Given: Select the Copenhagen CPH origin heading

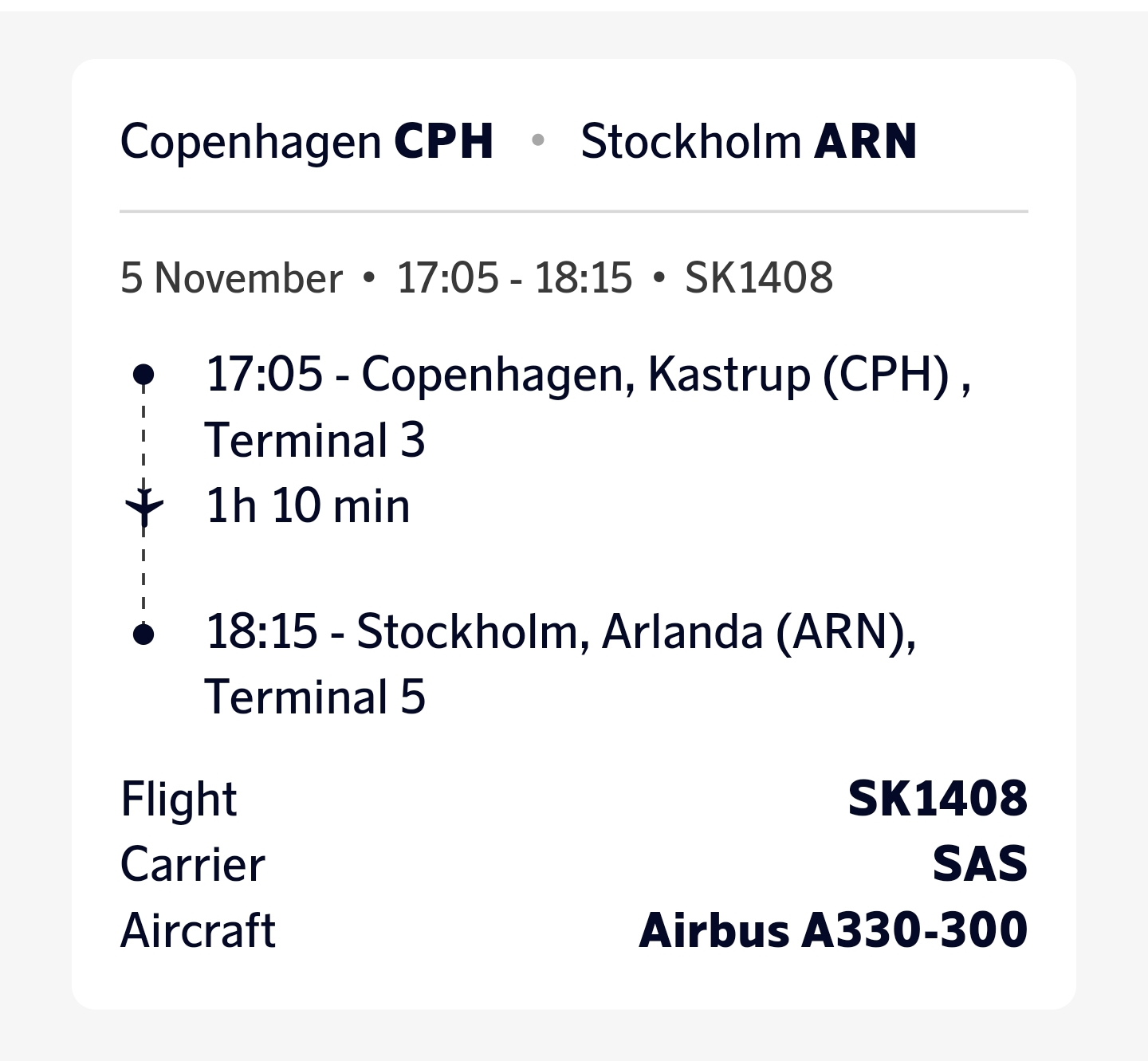Looking at the screenshot, I should [x=307, y=142].
